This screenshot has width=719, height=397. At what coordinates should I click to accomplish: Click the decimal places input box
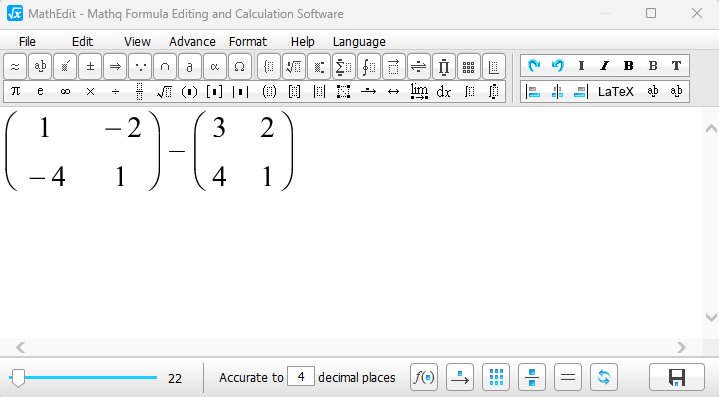(301, 377)
